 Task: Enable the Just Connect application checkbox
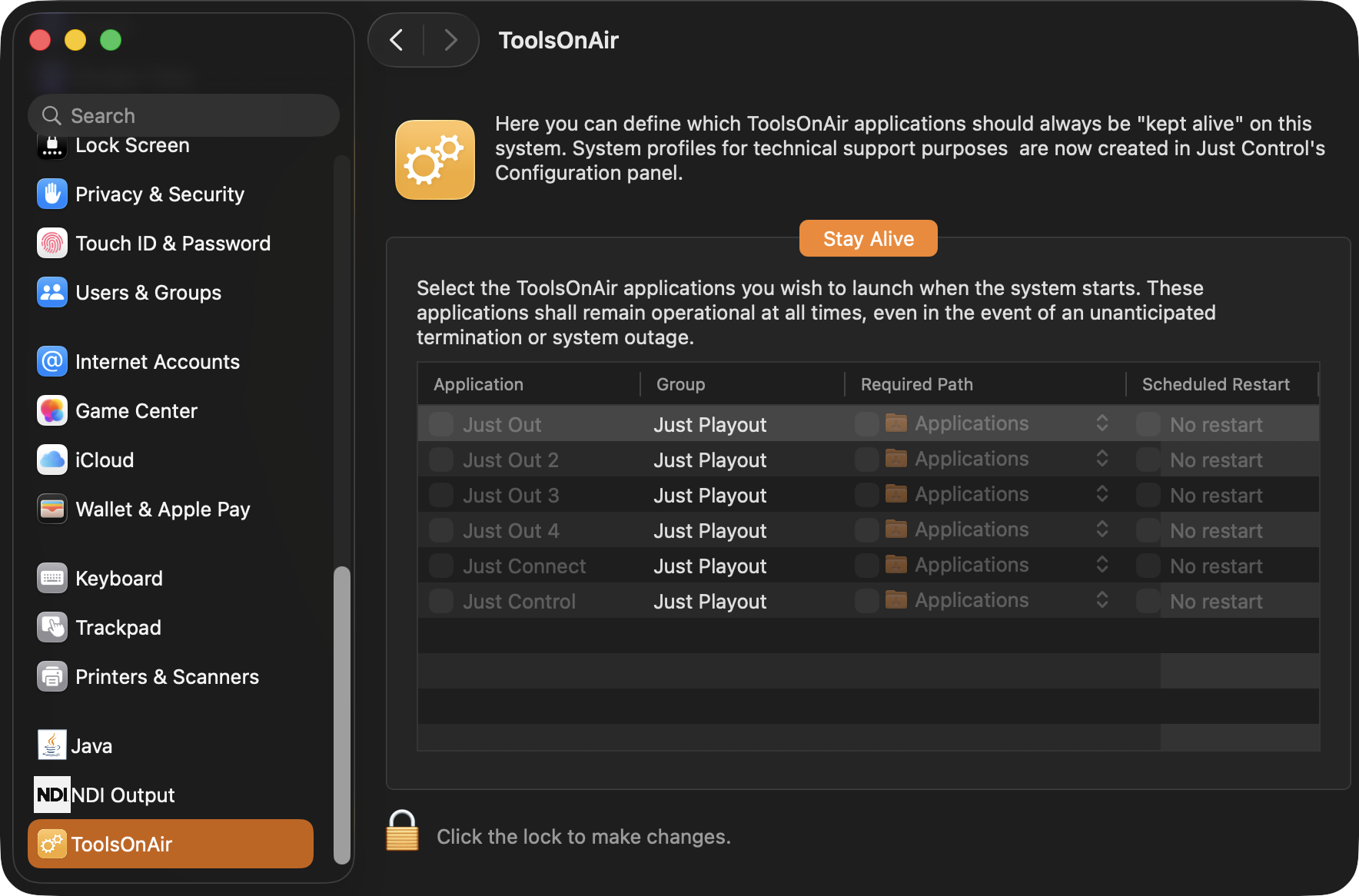441,566
